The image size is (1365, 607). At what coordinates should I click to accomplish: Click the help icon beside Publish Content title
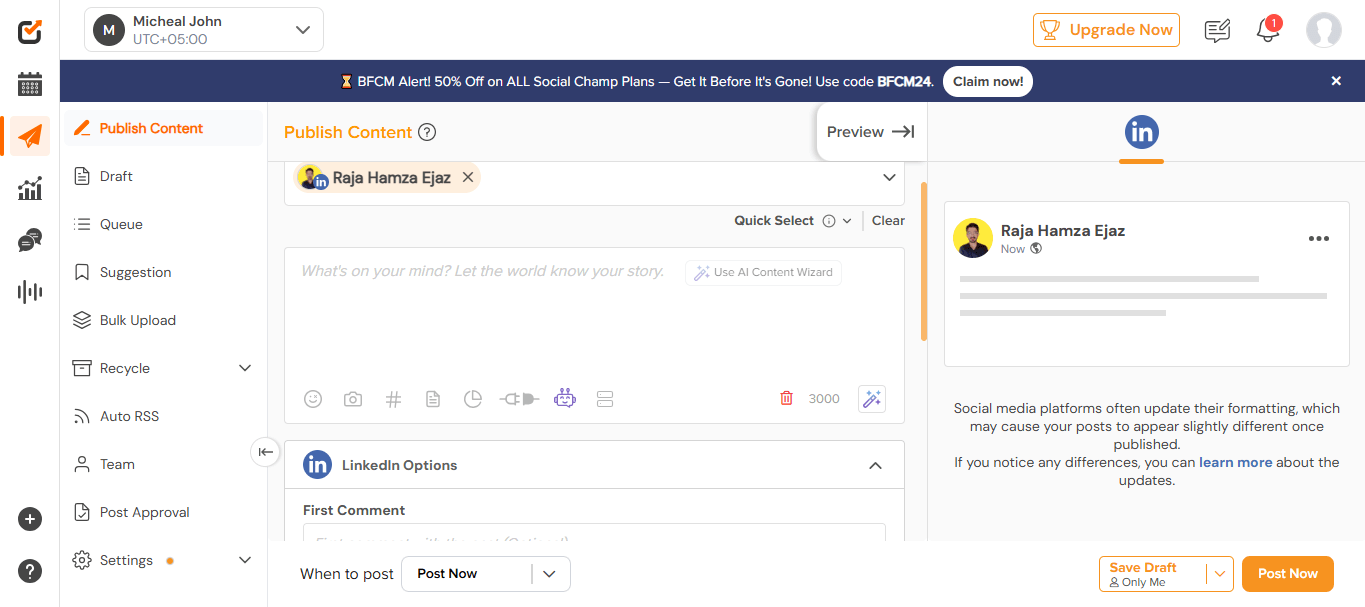click(427, 132)
